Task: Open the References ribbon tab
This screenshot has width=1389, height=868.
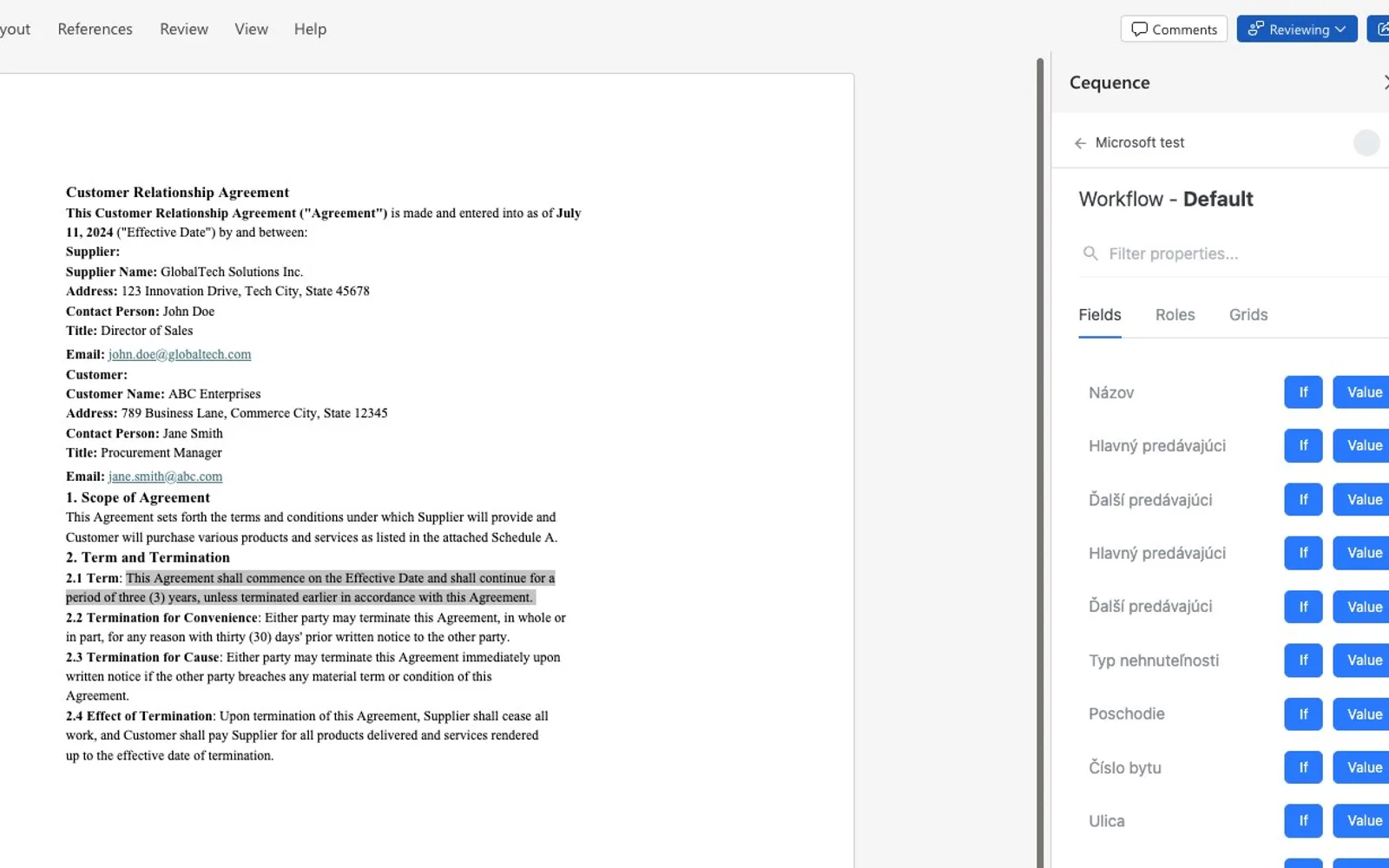Action: 95,29
